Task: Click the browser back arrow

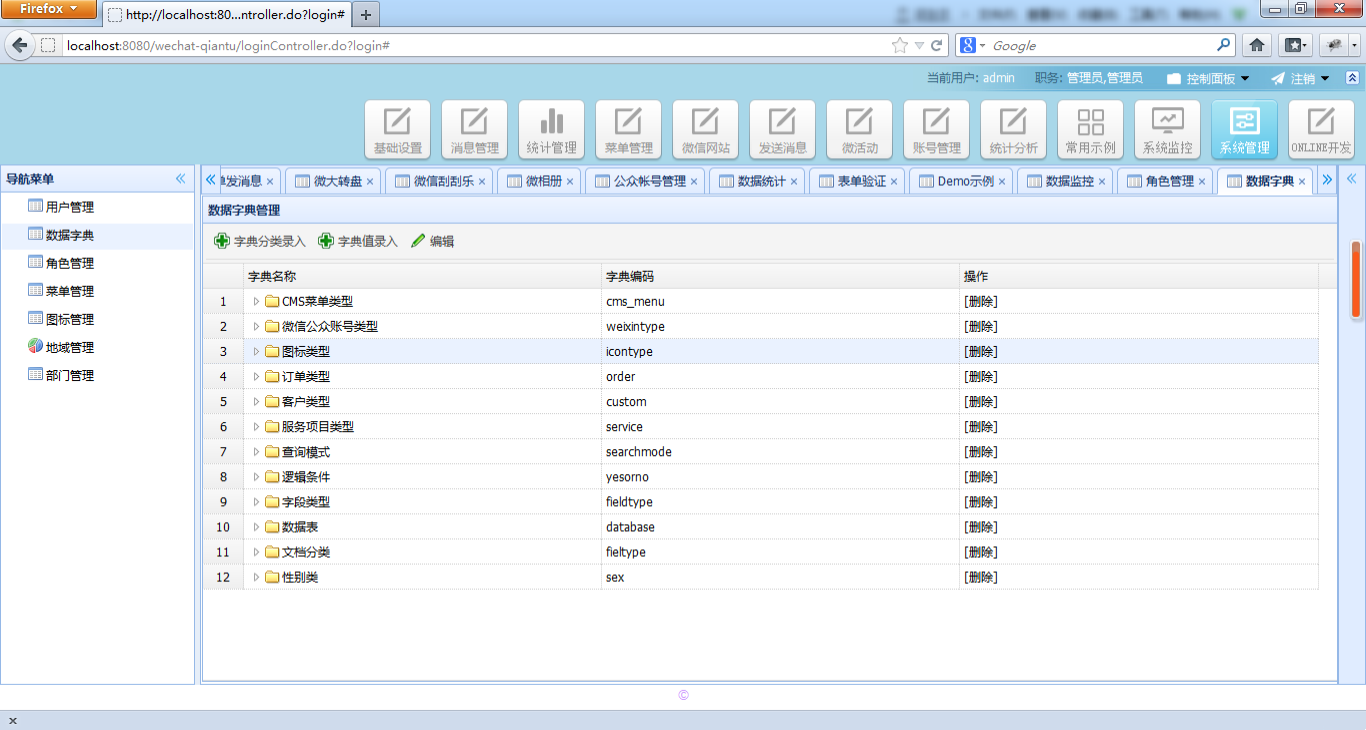Action: click(x=19, y=46)
